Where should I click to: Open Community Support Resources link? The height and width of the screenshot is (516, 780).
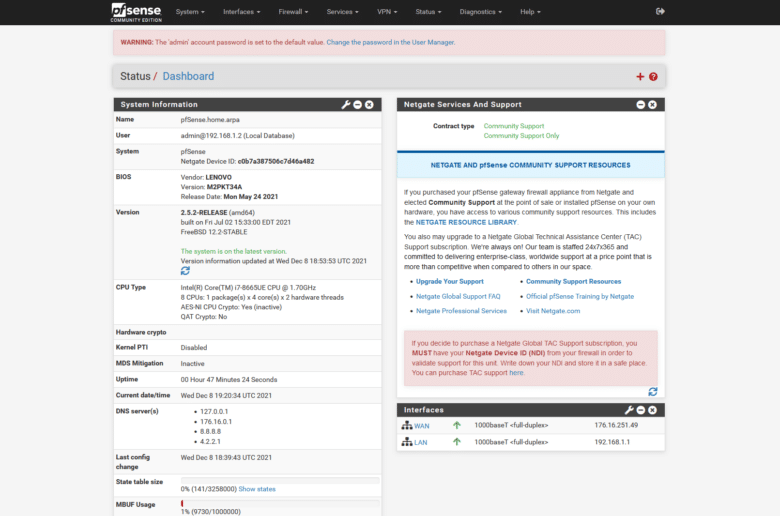tap(574, 282)
